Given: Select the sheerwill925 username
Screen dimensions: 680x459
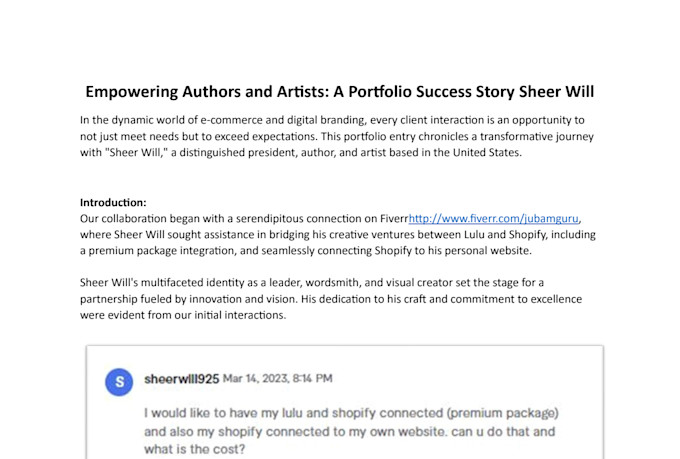Looking at the screenshot, I should coord(182,379).
